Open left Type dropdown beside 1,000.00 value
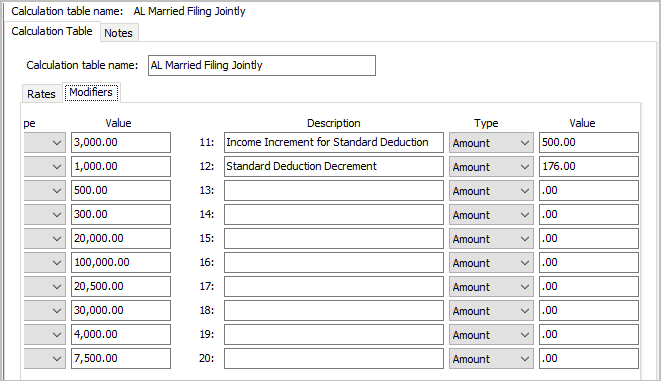This screenshot has height=381, width=661. pyautogui.click(x=45, y=166)
